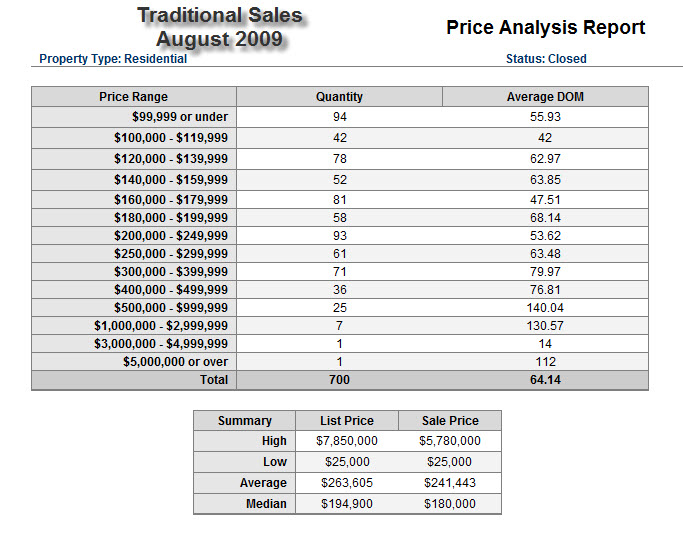The image size is (683, 537).
Task: Select the Property Type: Residential label
Action: point(113,59)
